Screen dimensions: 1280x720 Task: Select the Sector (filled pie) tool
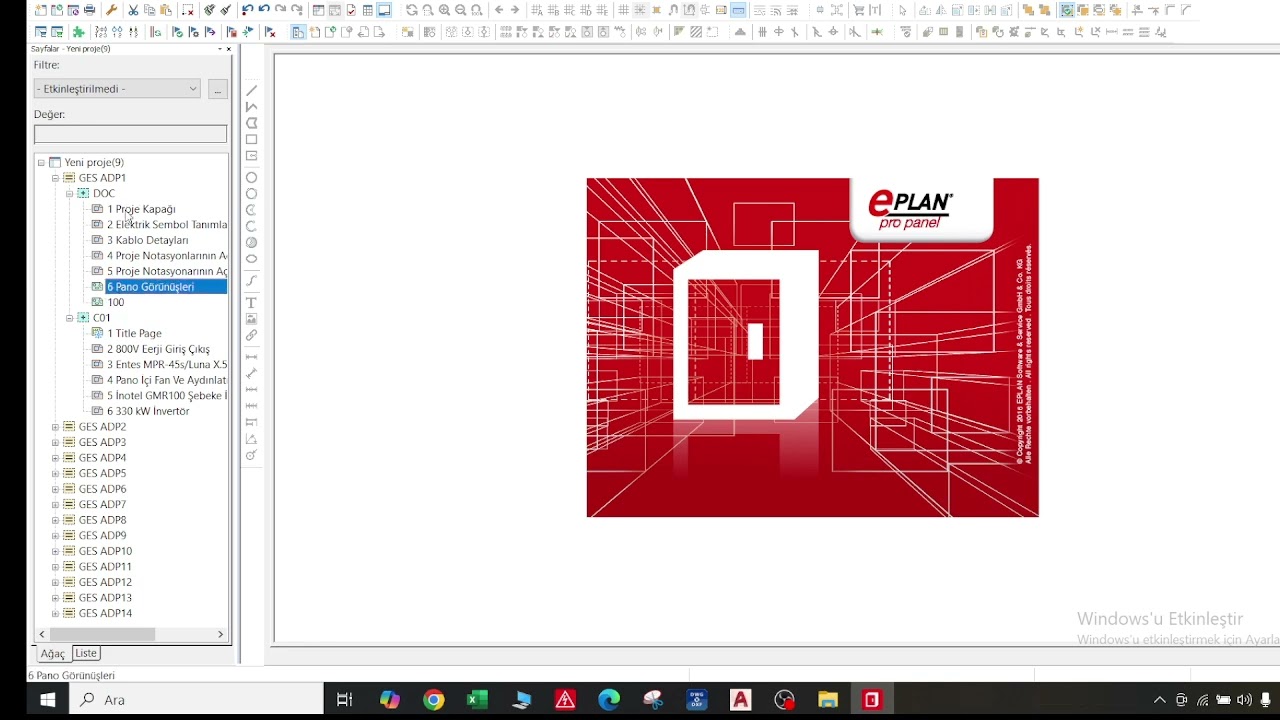point(252,243)
